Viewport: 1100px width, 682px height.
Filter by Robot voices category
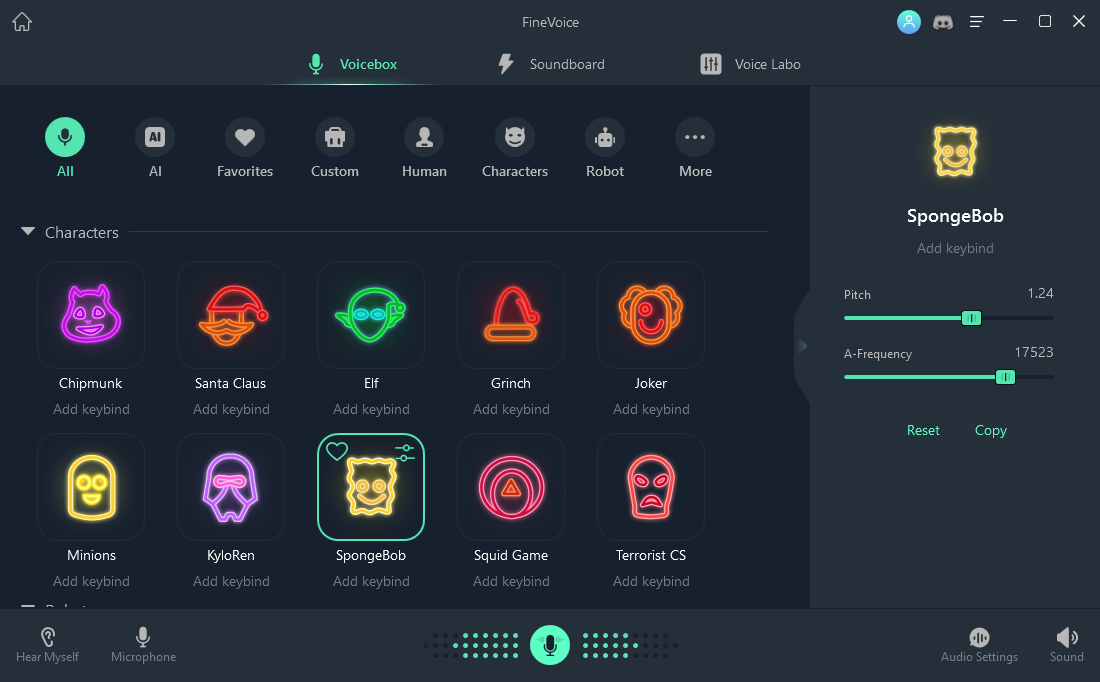click(x=605, y=148)
